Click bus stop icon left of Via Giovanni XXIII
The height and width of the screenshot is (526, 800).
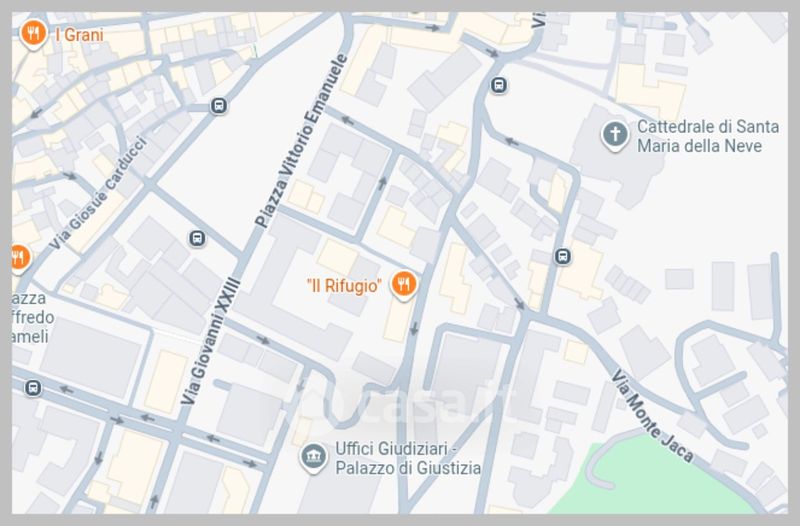pos(197,238)
